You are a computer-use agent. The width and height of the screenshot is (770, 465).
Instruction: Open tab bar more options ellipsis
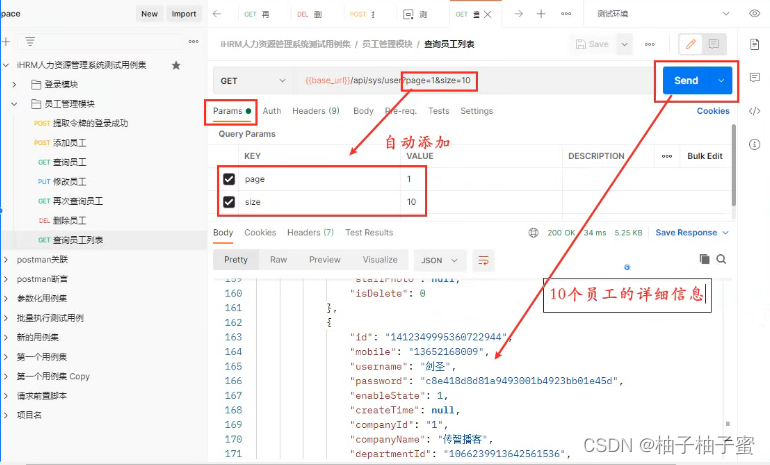click(x=566, y=14)
